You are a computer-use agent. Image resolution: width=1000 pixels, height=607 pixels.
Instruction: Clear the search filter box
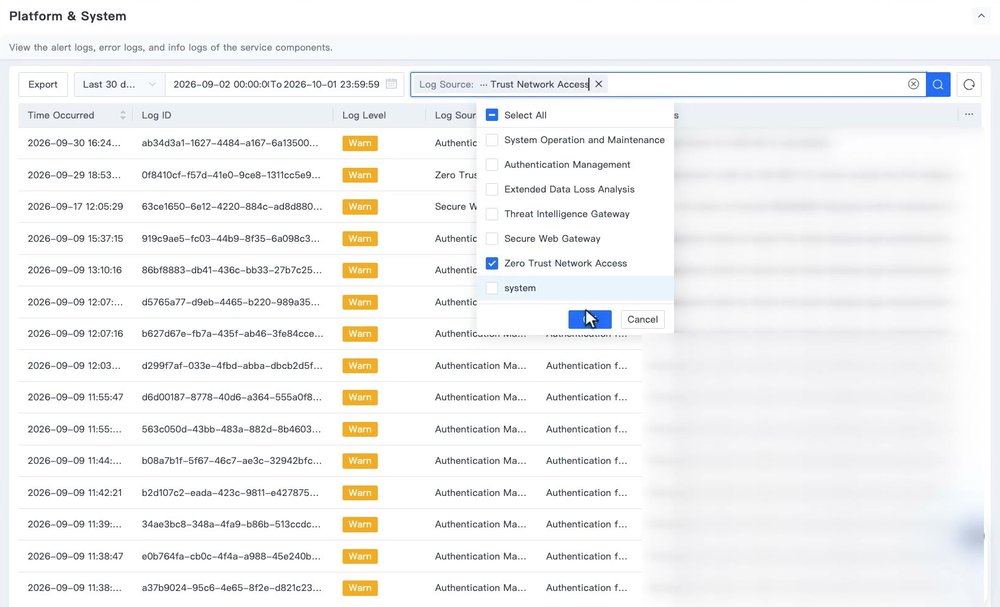pos(913,84)
